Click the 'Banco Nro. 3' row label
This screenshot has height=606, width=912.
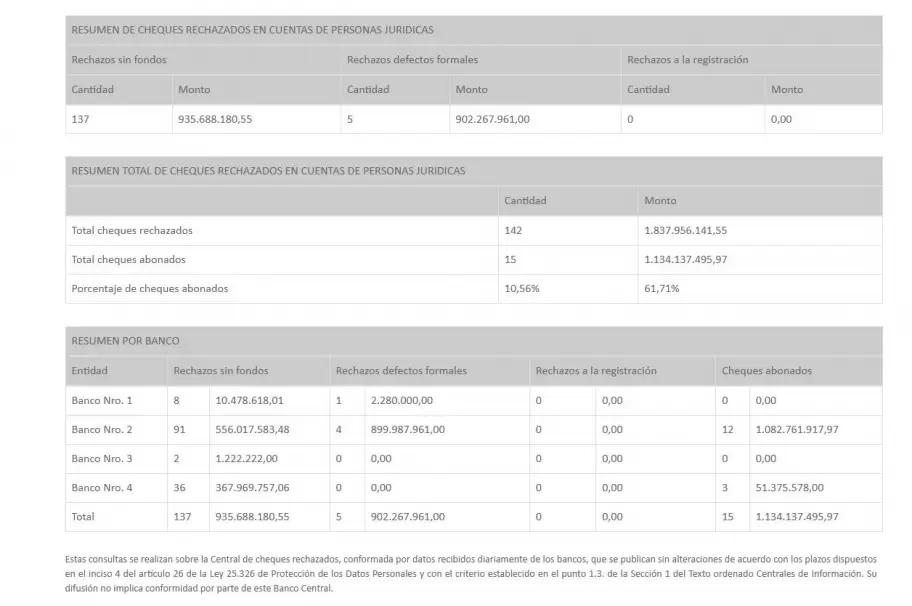(102, 458)
